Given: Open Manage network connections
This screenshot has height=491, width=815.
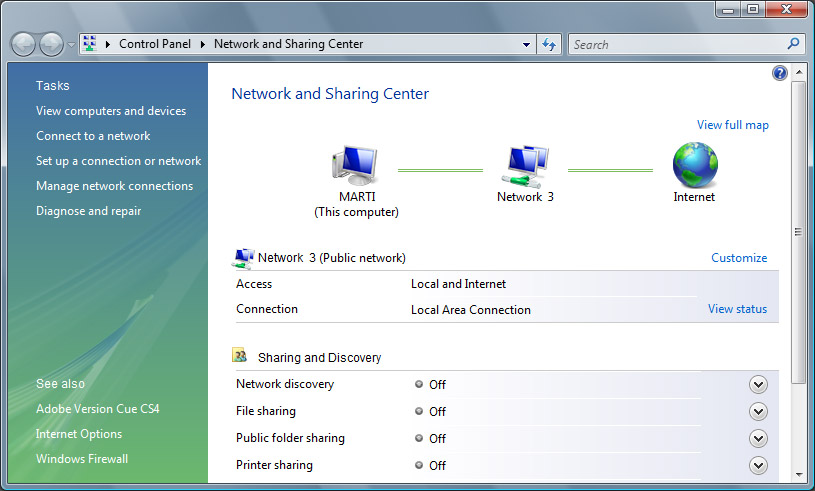Looking at the screenshot, I should [114, 185].
